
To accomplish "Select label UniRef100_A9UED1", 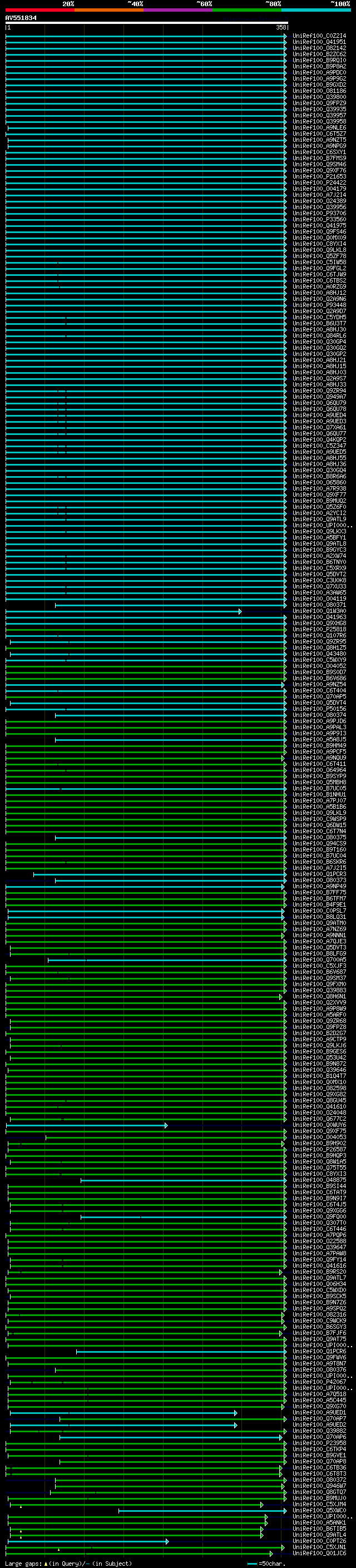I will point(319,1413).
